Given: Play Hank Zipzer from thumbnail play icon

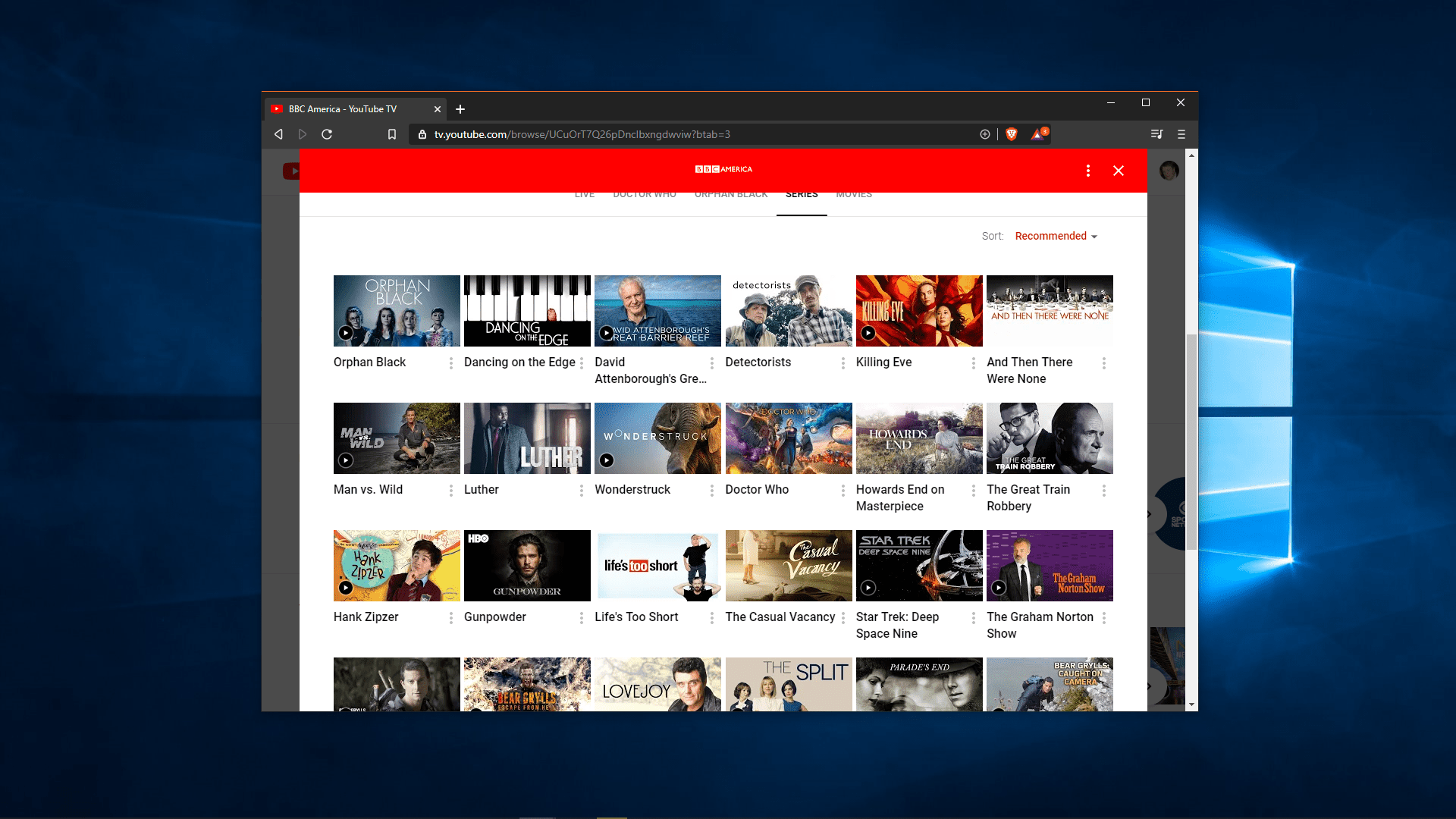Looking at the screenshot, I should 346,588.
